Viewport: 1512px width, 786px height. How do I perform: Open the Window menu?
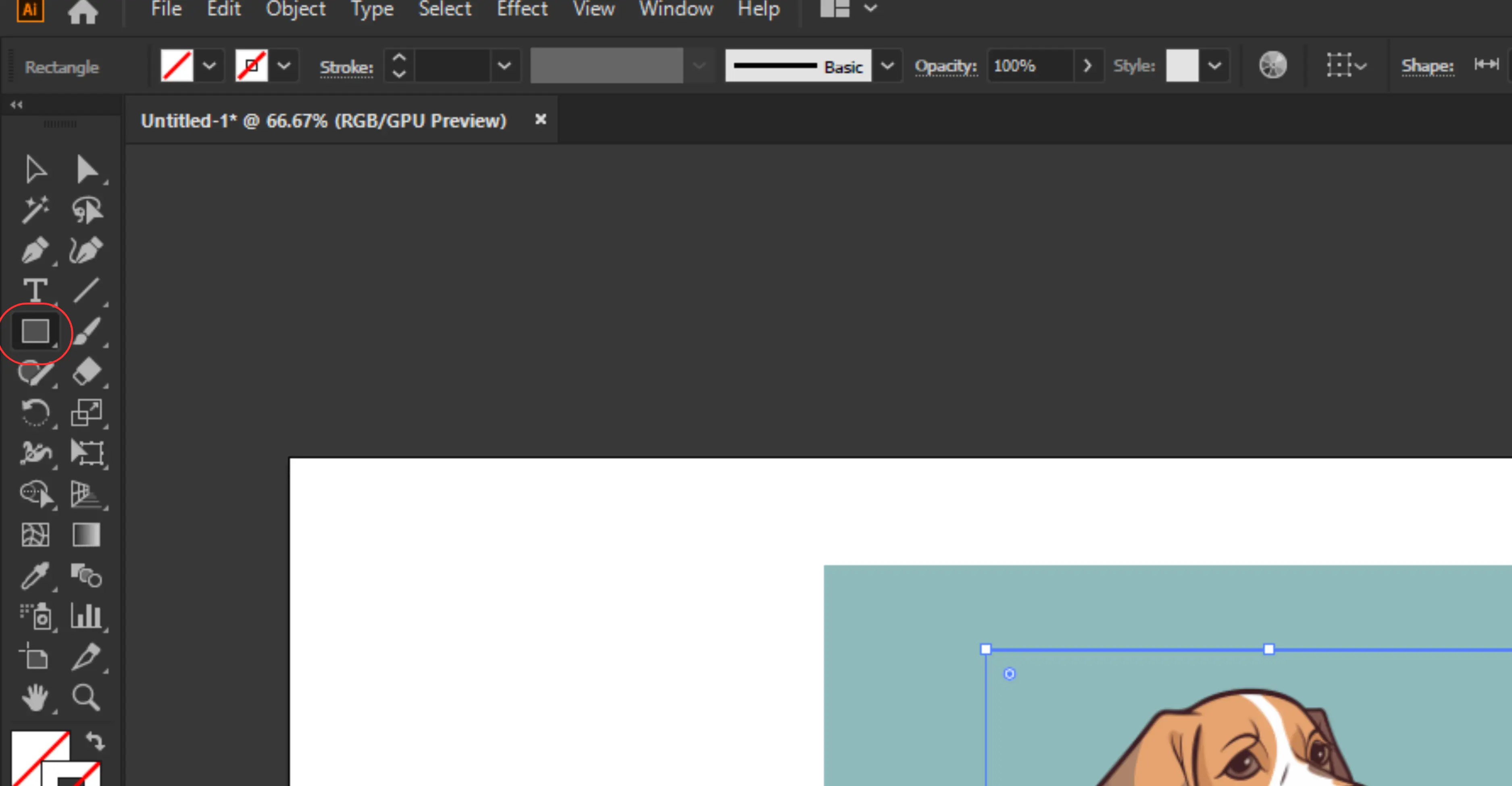pyautogui.click(x=676, y=9)
